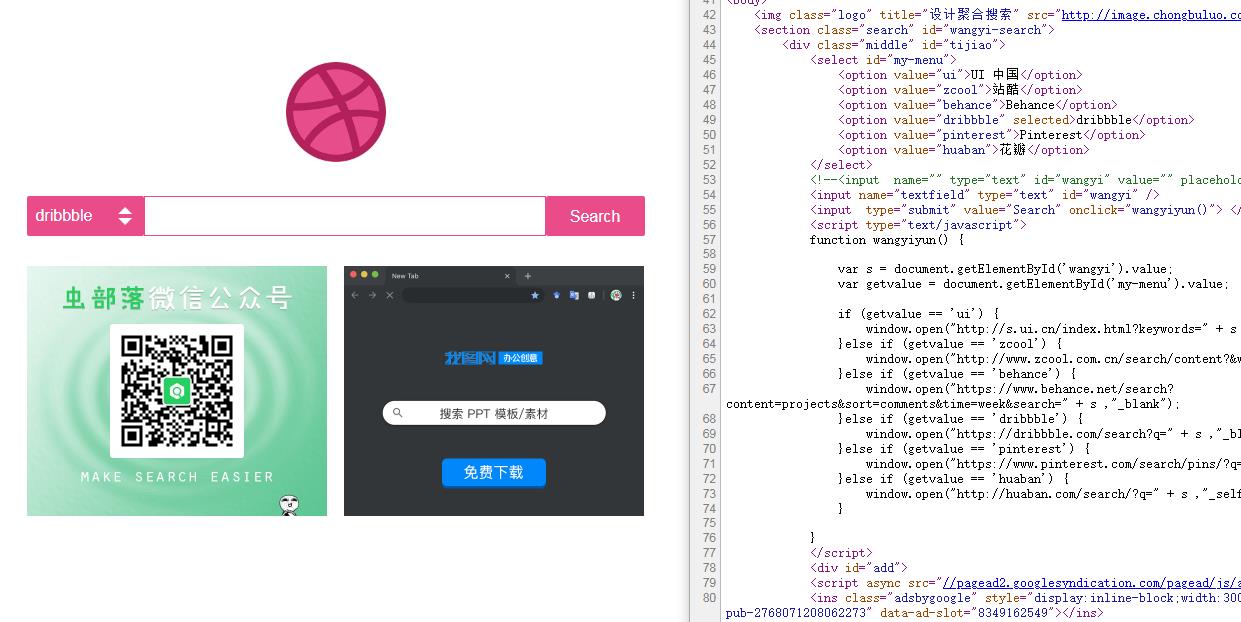1241x622 pixels.
Task: Click the section class="search" source line
Action: [904, 30]
